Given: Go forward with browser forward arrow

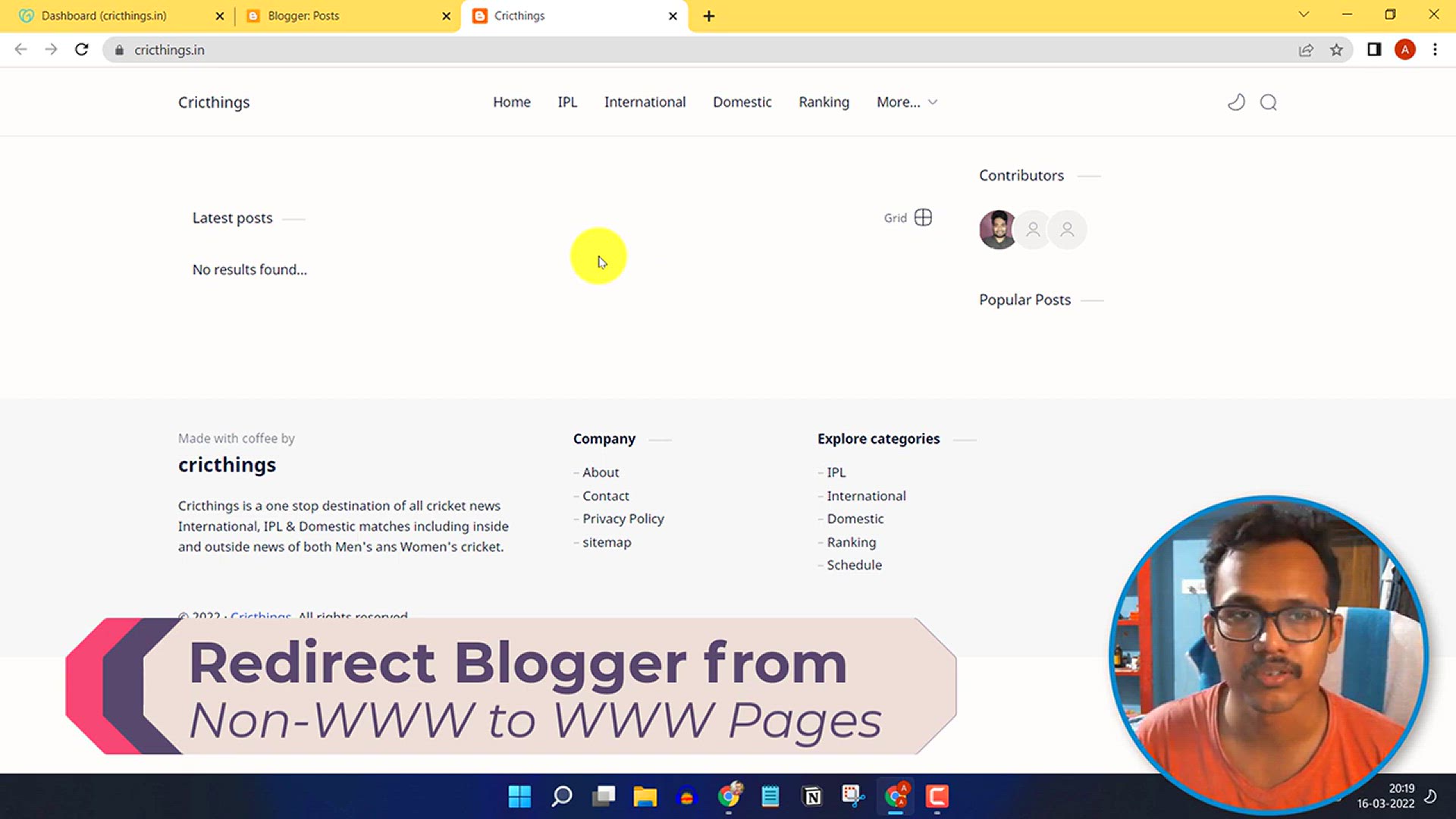Looking at the screenshot, I should click(x=51, y=49).
